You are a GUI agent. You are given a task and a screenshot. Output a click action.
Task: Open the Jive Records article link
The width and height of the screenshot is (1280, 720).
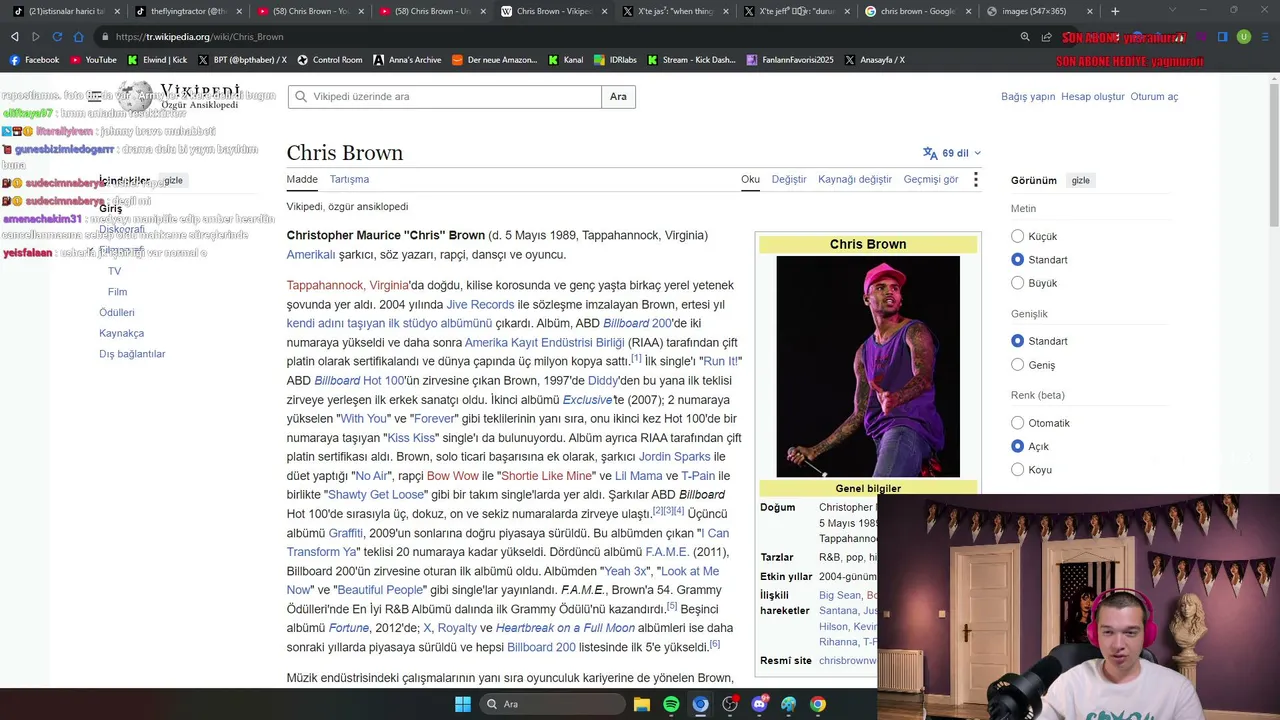480,305
